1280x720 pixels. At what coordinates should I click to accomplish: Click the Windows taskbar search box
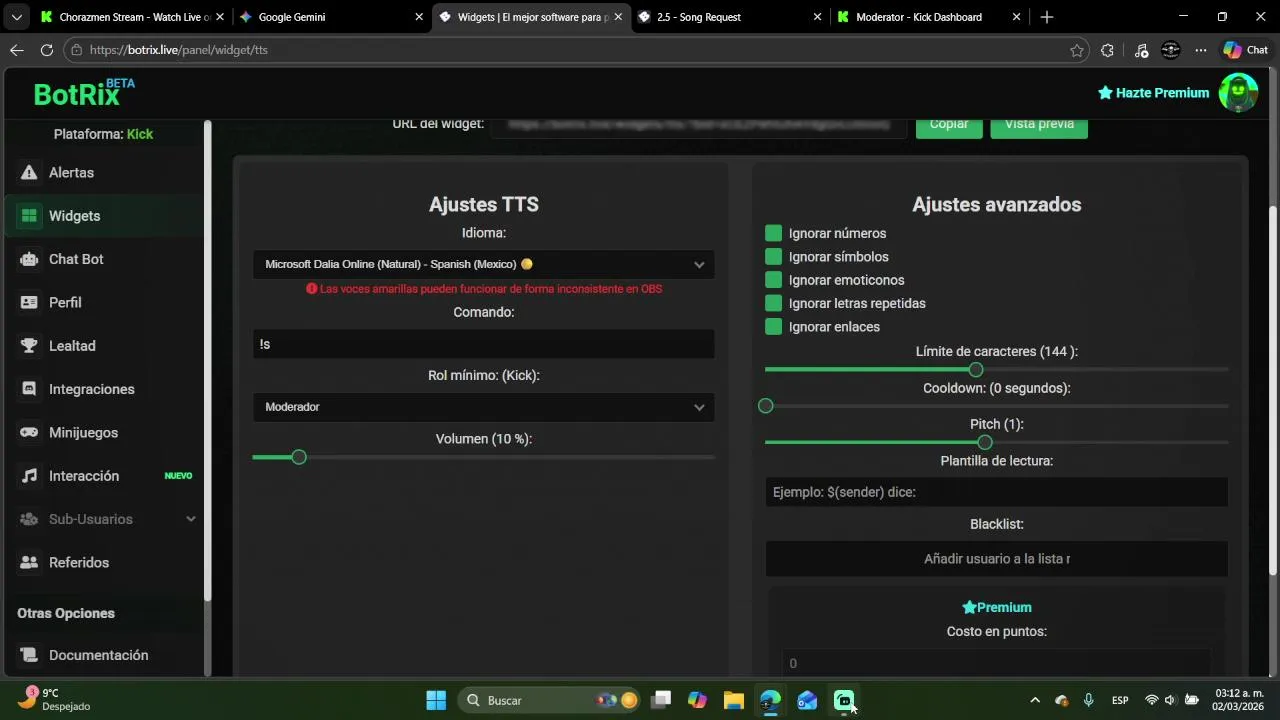pos(551,700)
